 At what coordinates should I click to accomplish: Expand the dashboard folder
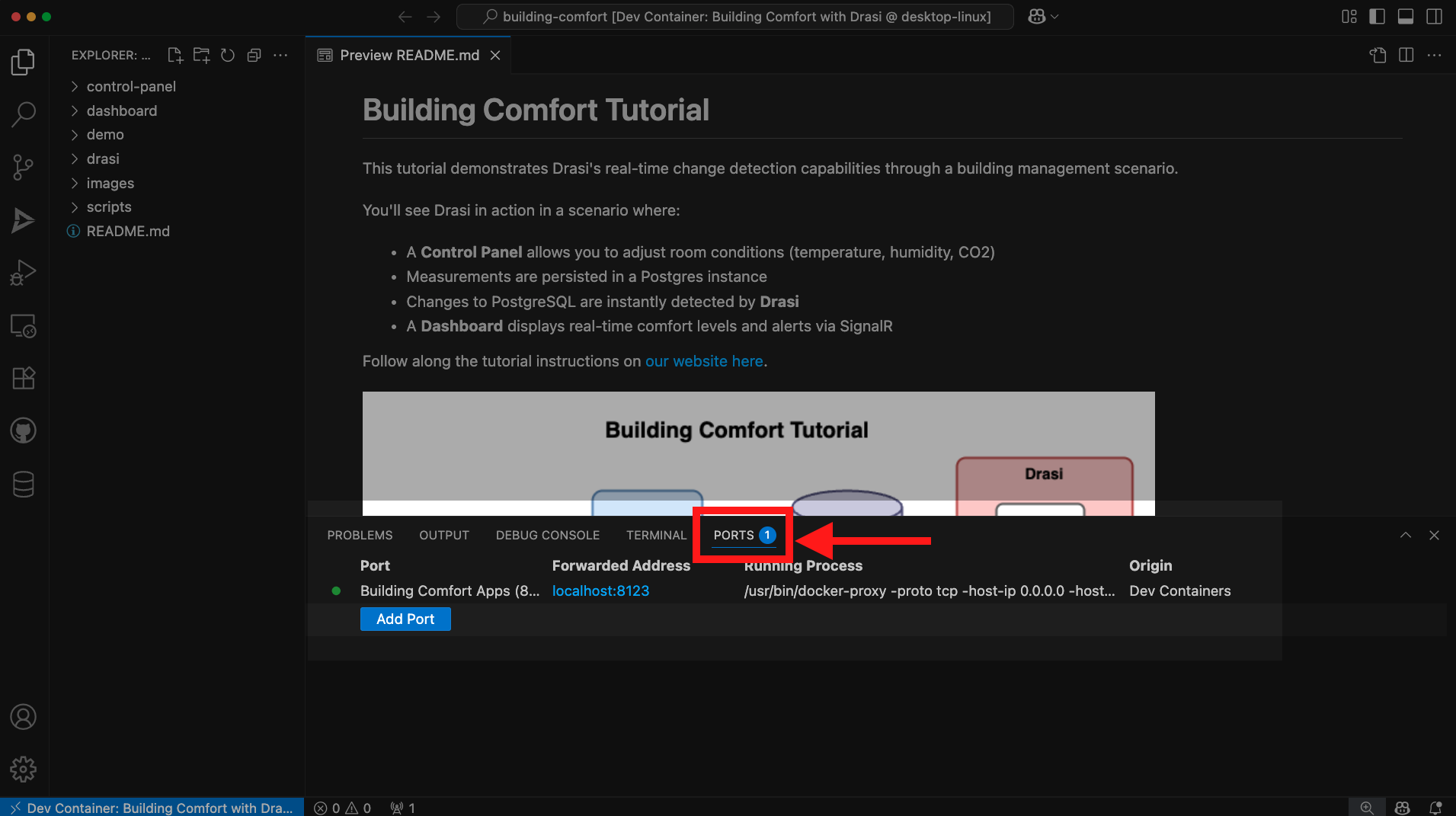pos(121,110)
